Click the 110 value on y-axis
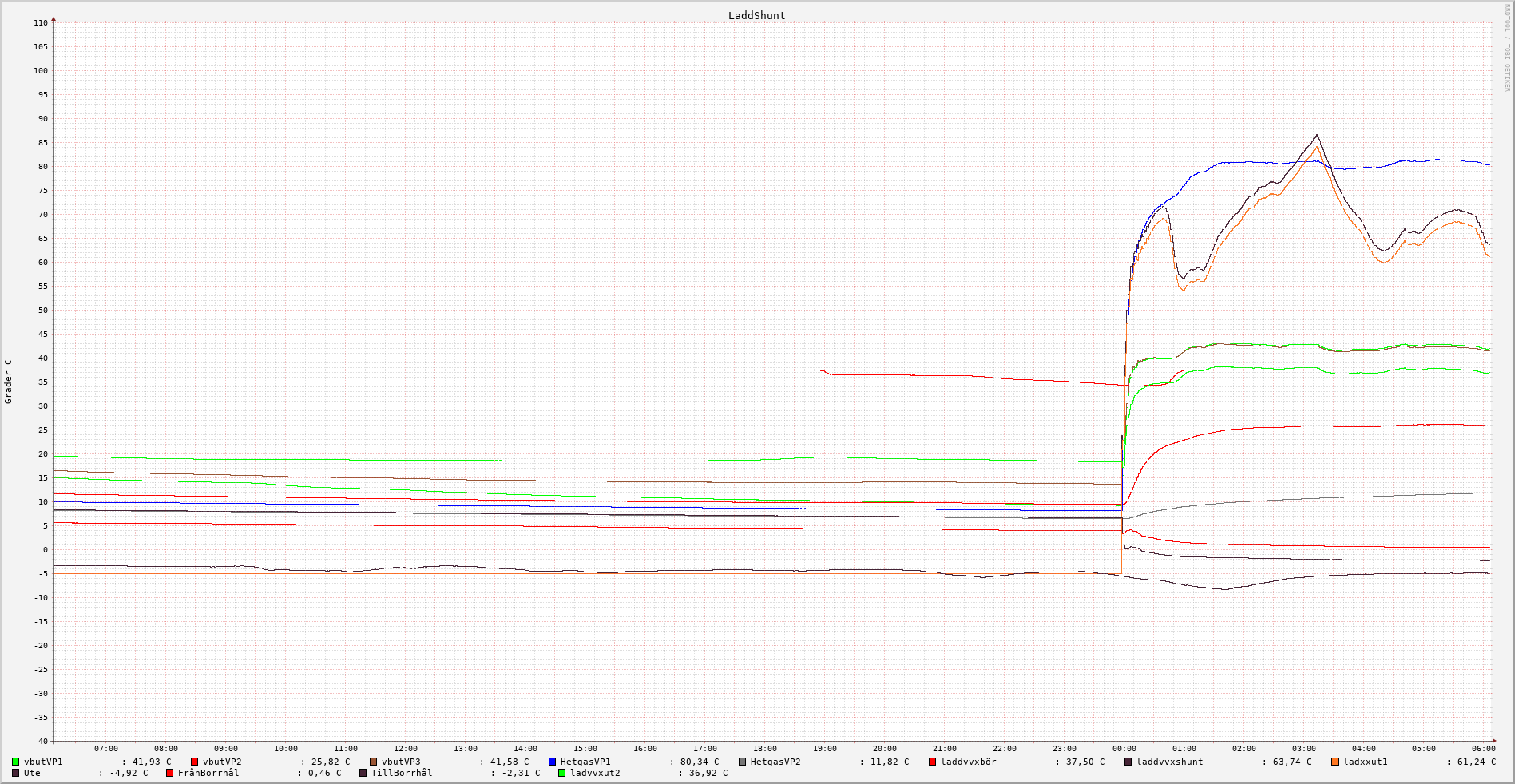 (40, 23)
